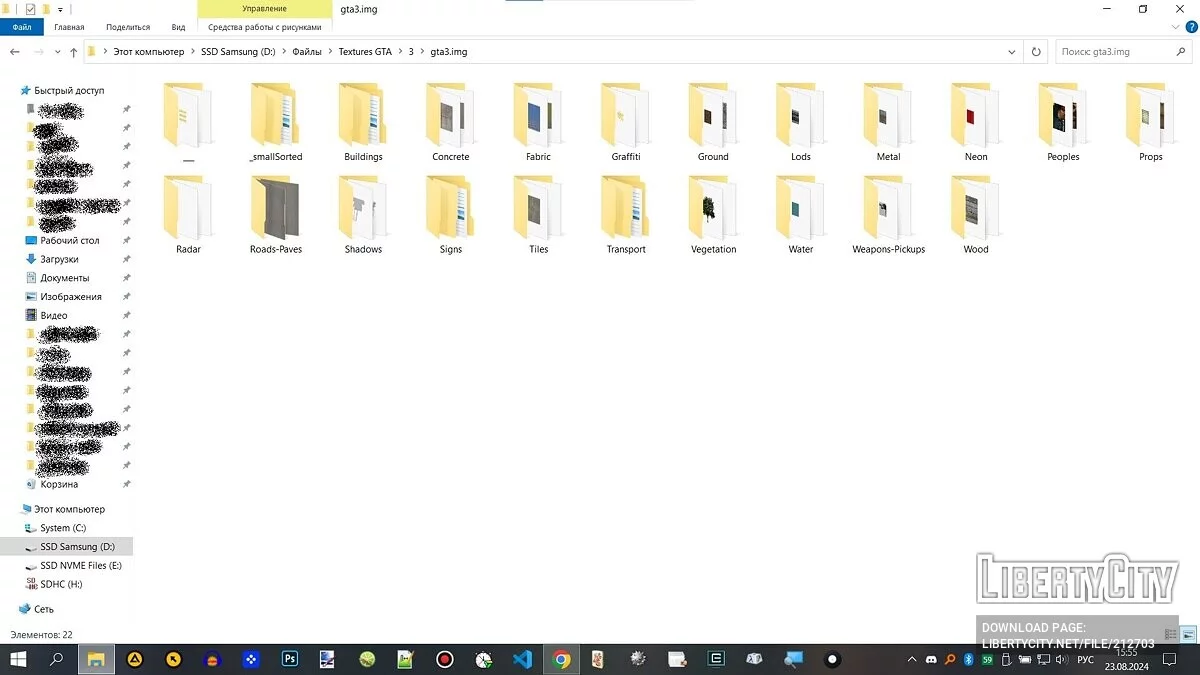The image size is (1200, 675).
Task: Open the Roads-Paves folder
Action: coord(276,215)
